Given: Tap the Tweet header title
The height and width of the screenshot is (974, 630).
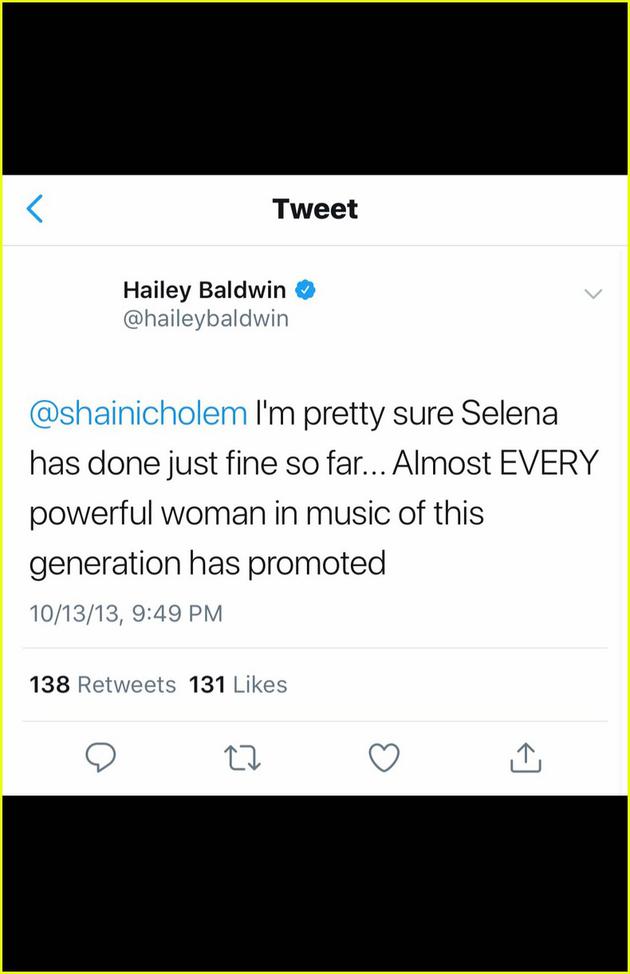Looking at the screenshot, I should 315,209.
